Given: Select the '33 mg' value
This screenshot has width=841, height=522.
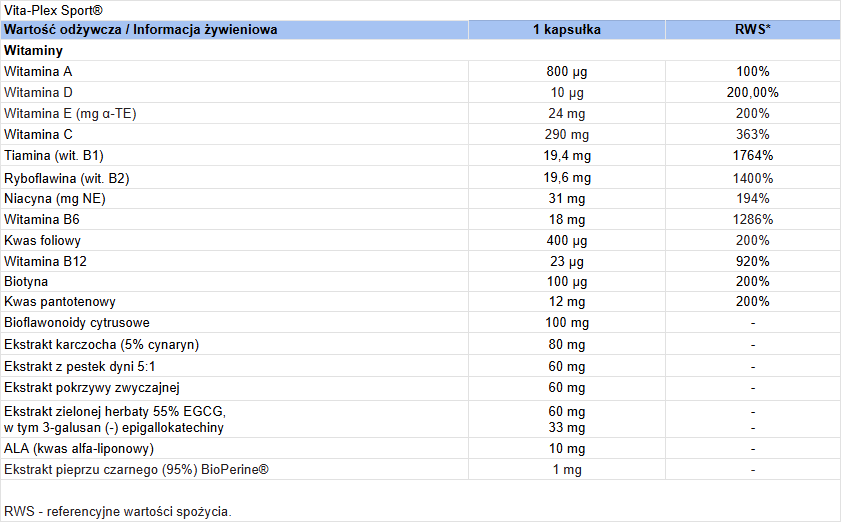Looking at the screenshot, I should point(567,428).
